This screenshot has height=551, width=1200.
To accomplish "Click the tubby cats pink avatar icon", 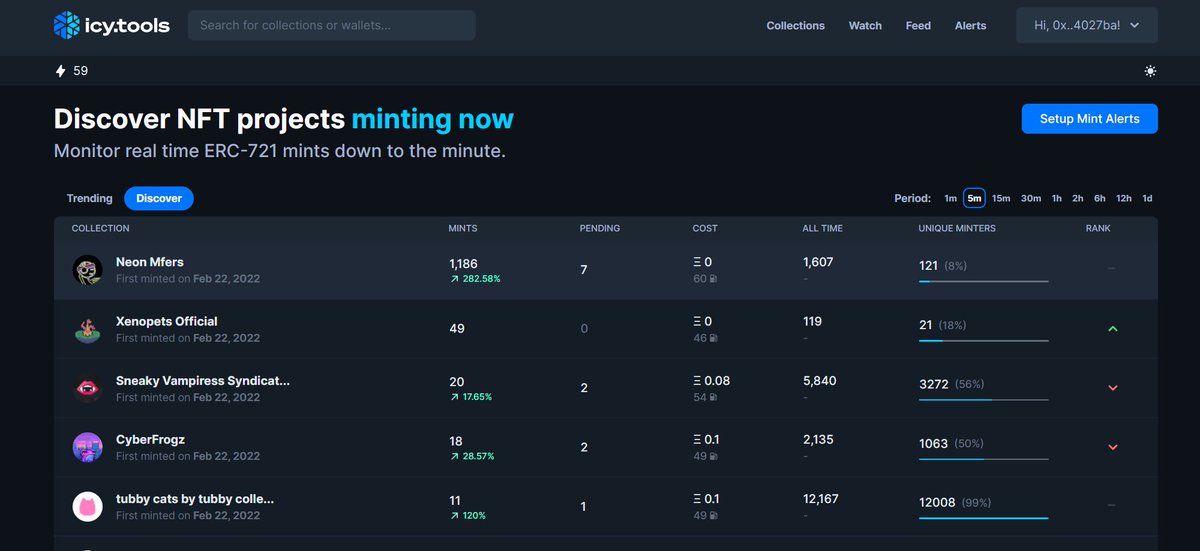I will pyautogui.click(x=88, y=506).
